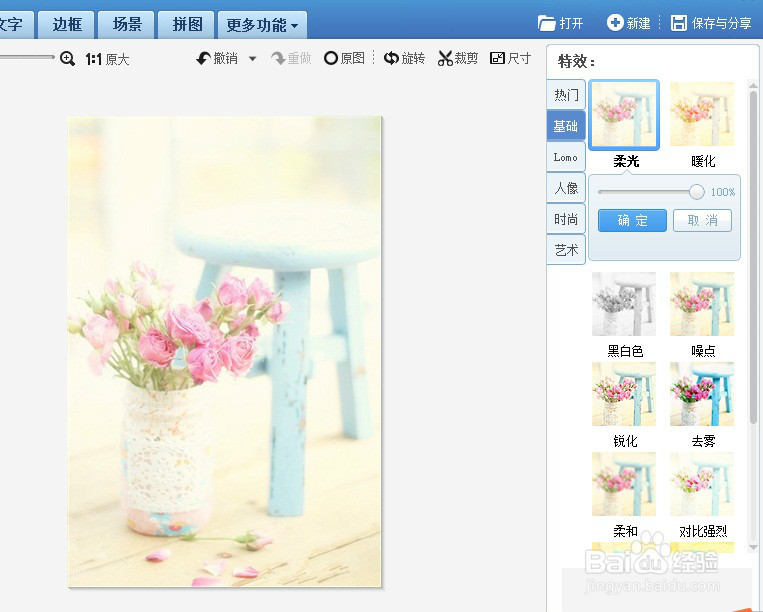Select the Lomo effects category
This screenshot has width=763, height=612.
566,157
